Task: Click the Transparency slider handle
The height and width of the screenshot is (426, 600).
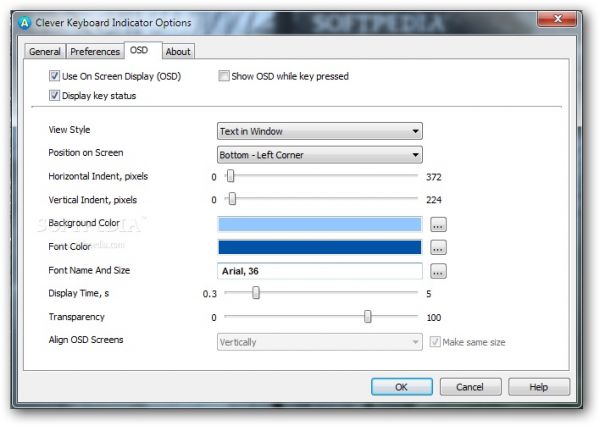Action: [x=368, y=317]
